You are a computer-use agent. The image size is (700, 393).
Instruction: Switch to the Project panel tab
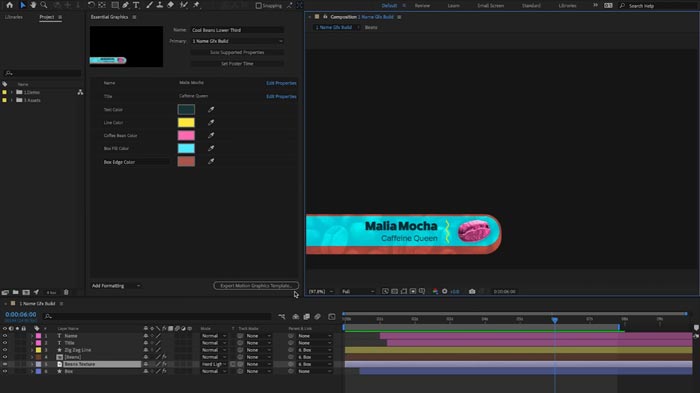tap(46, 17)
